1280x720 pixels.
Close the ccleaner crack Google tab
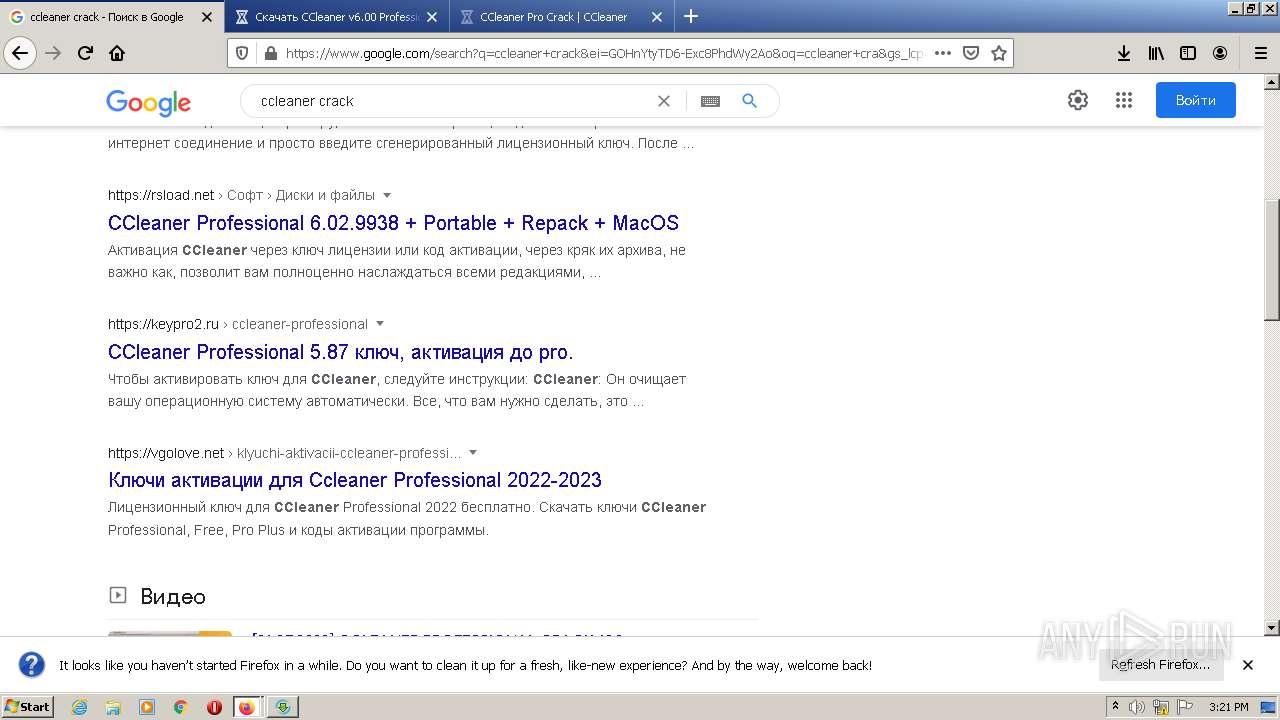(x=207, y=17)
